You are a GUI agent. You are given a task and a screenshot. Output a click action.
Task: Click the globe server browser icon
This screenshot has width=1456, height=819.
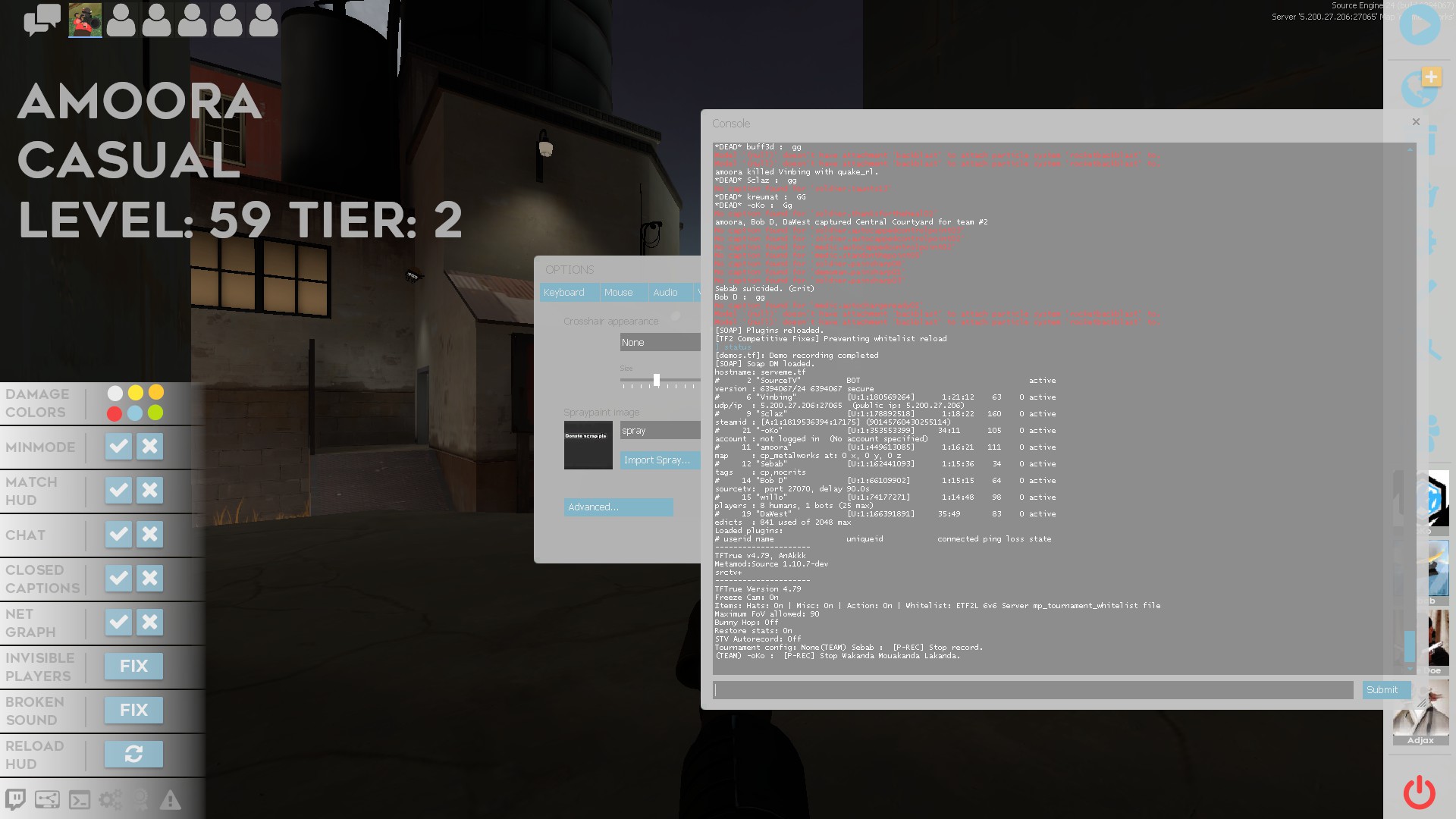pyautogui.click(x=1418, y=89)
